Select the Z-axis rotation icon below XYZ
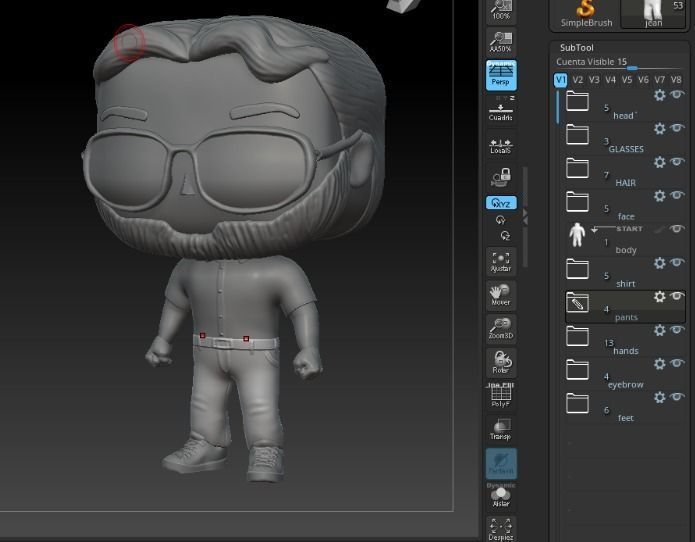 tap(505, 235)
